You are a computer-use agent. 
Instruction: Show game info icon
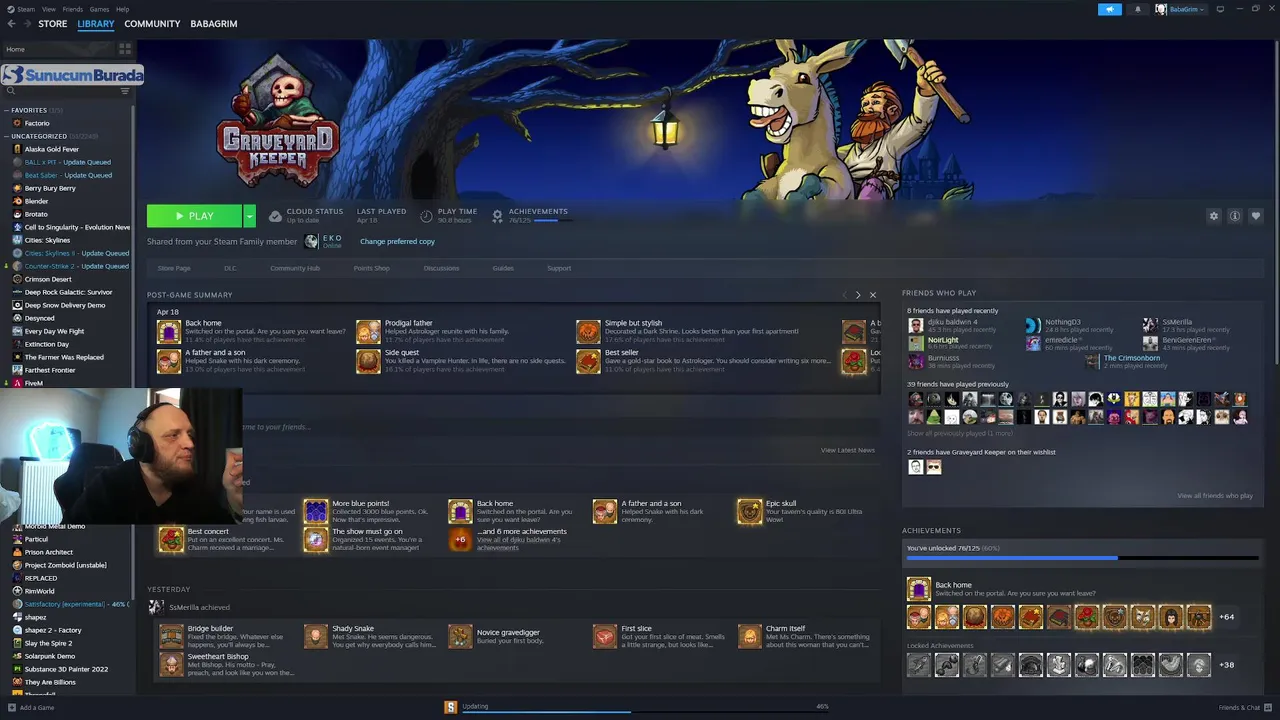1235,216
